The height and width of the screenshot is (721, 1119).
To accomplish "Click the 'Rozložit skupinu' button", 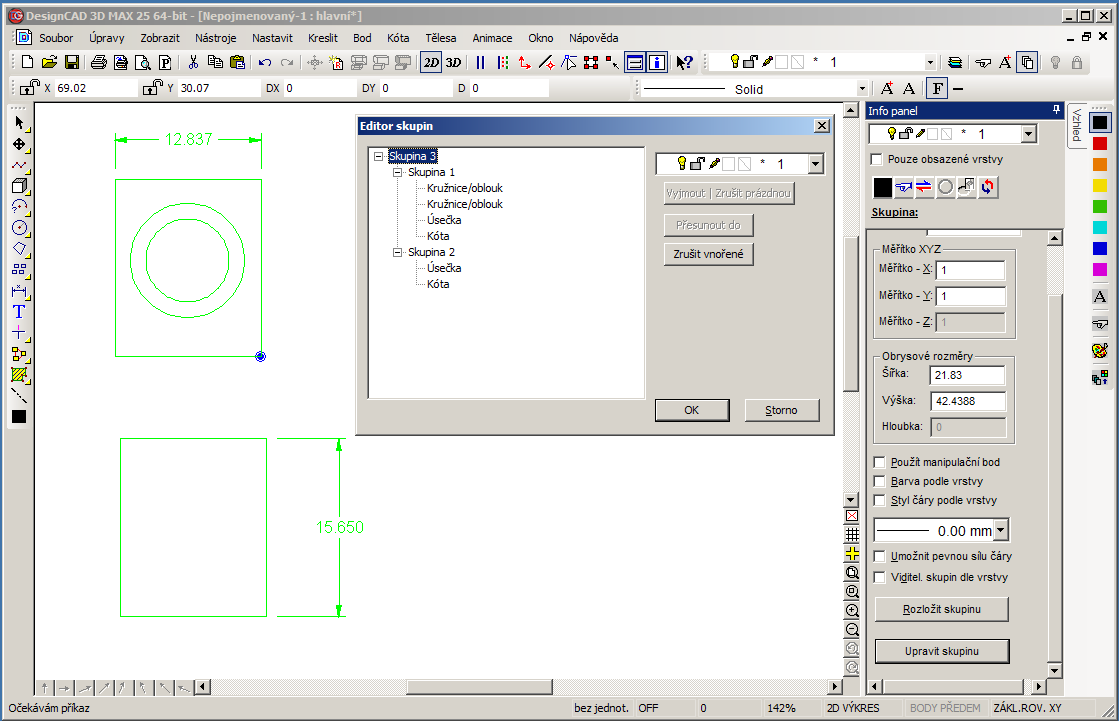I will (x=941, y=610).
